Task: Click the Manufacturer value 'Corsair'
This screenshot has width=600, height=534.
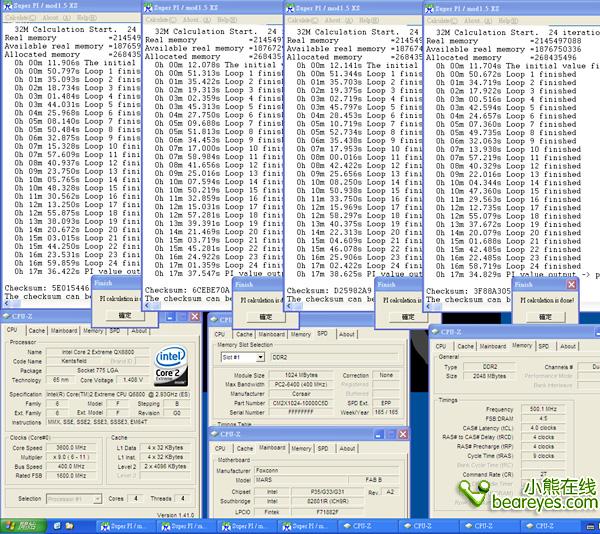Action: [x=301, y=394]
